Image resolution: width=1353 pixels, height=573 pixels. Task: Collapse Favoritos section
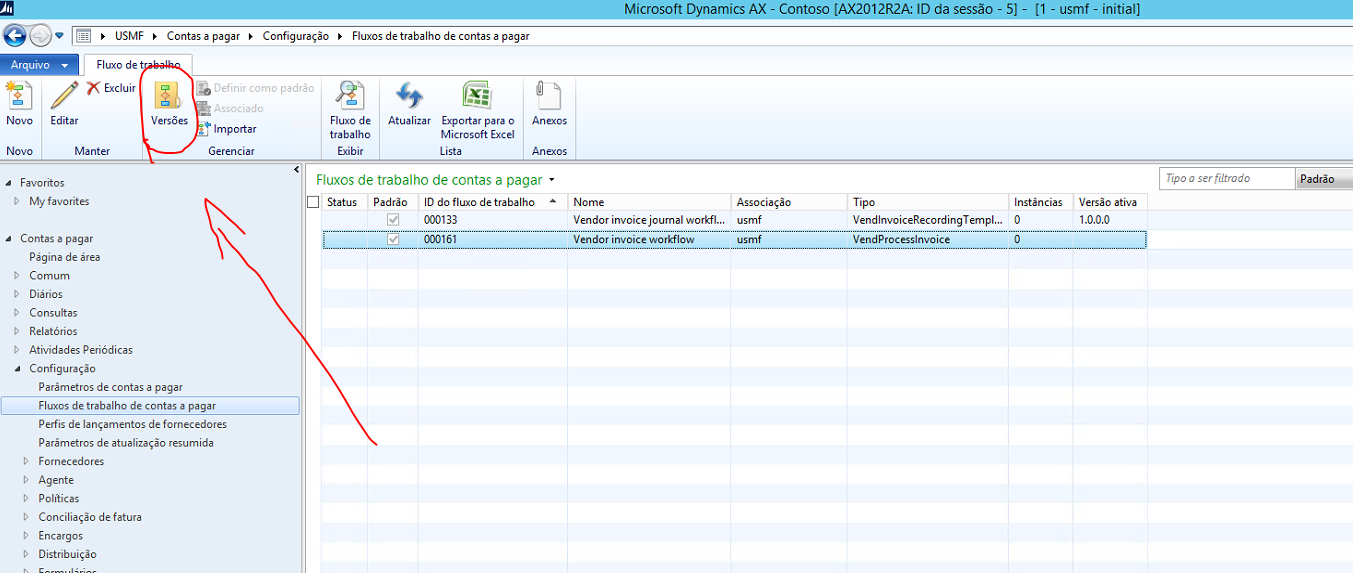(10, 183)
